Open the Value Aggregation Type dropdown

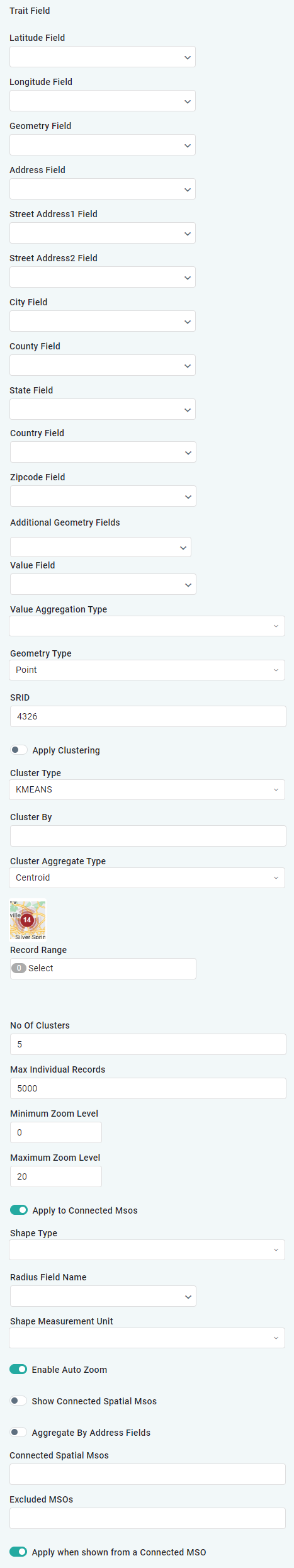point(147,626)
